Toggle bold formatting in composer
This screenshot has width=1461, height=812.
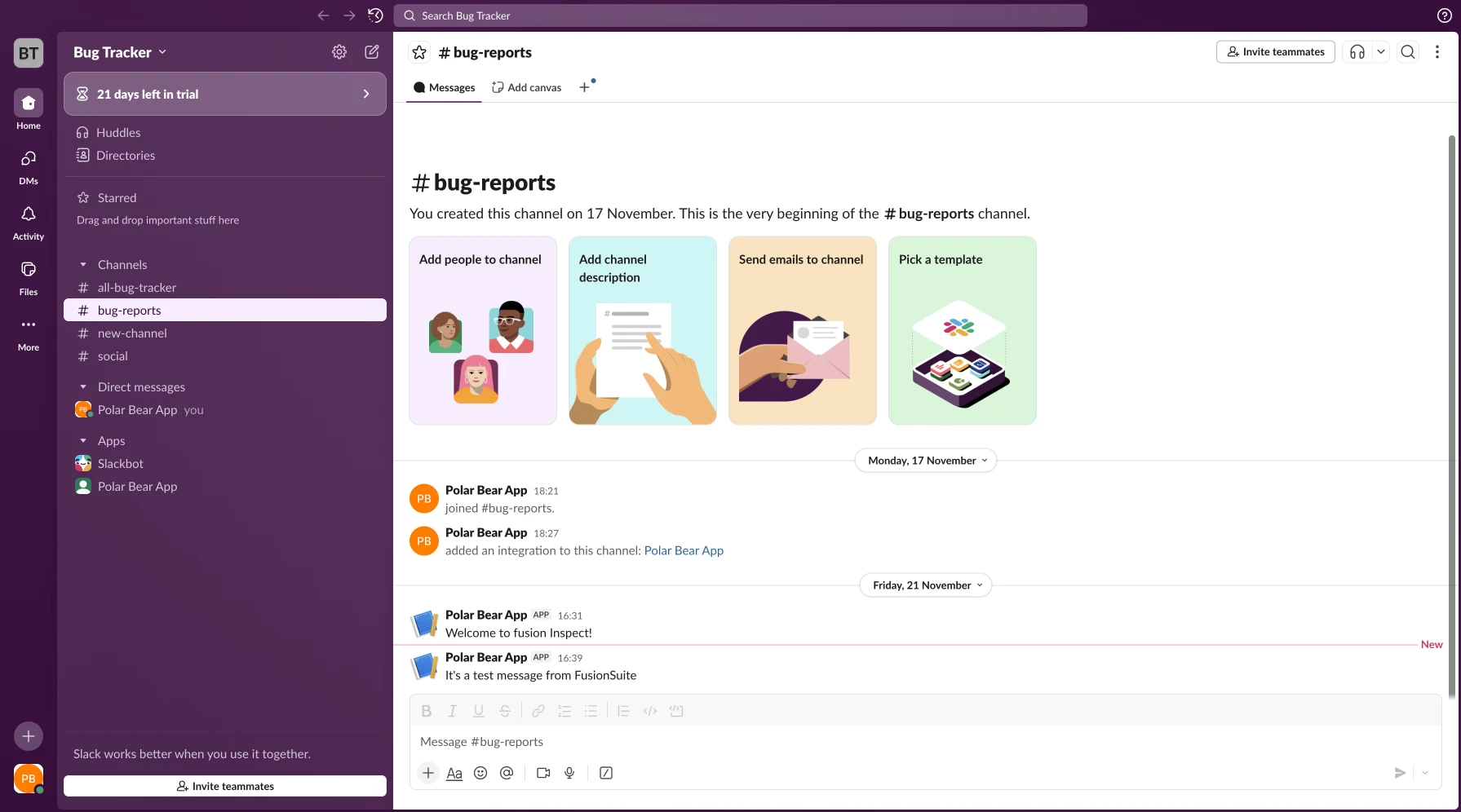(x=426, y=711)
